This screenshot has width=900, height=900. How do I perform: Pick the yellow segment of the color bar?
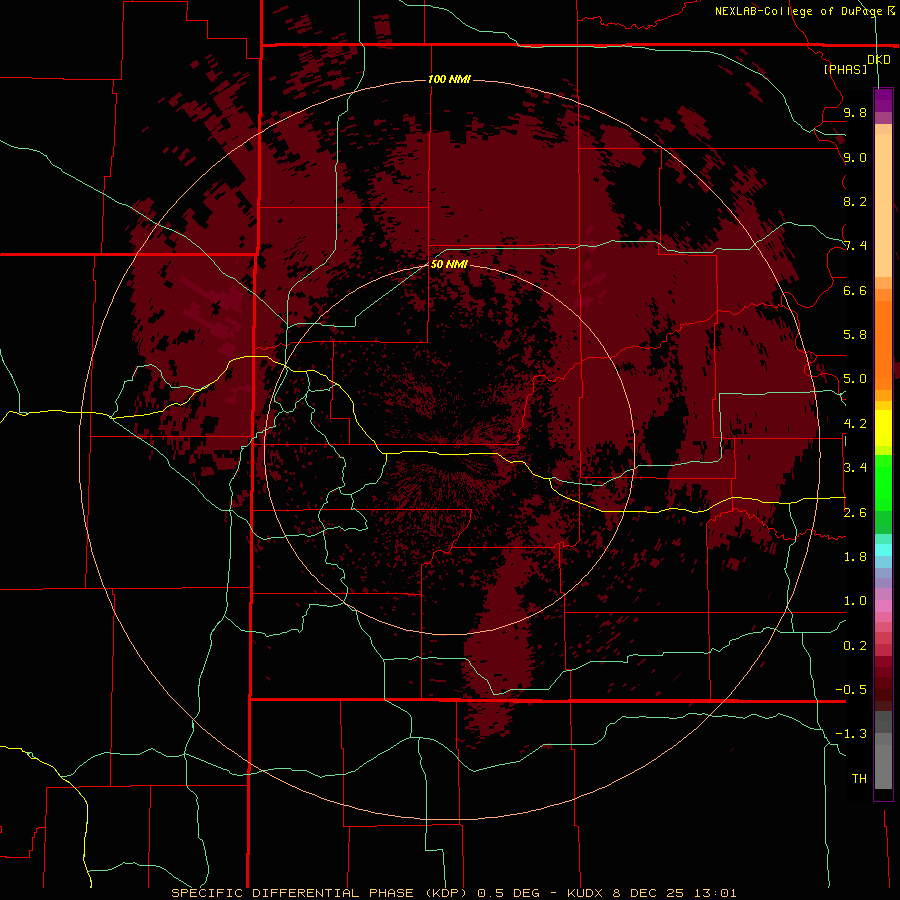click(883, 428)
